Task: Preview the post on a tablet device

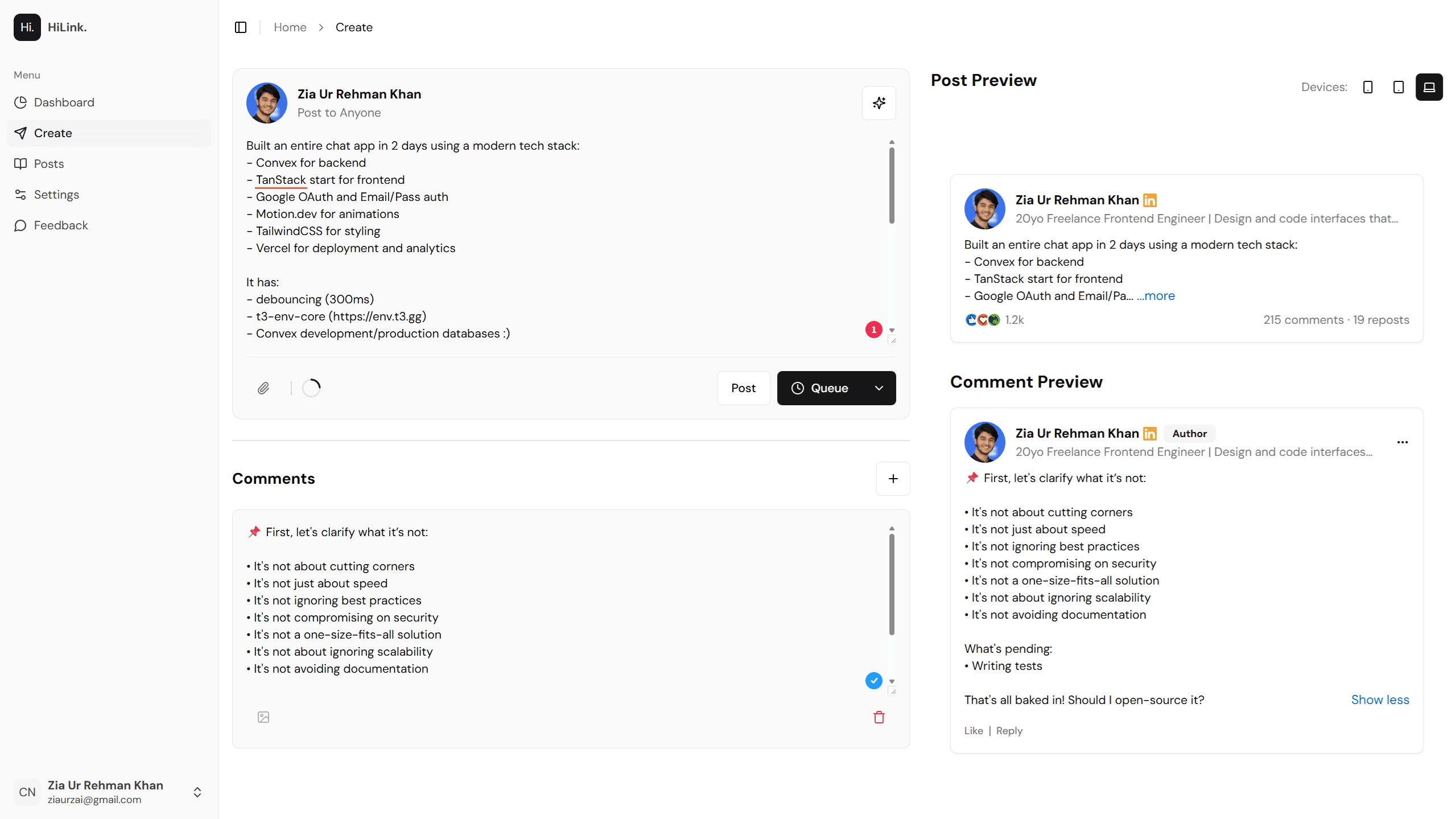Action: (x=1399, y=87)
